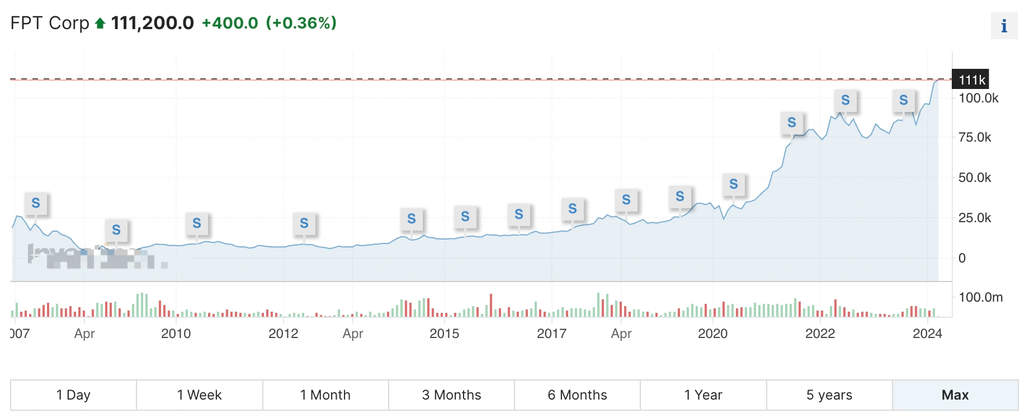Viewport: 1020px width, 413px height.
Task: Open the chart info icon
Action: (x=1004, y=26)
